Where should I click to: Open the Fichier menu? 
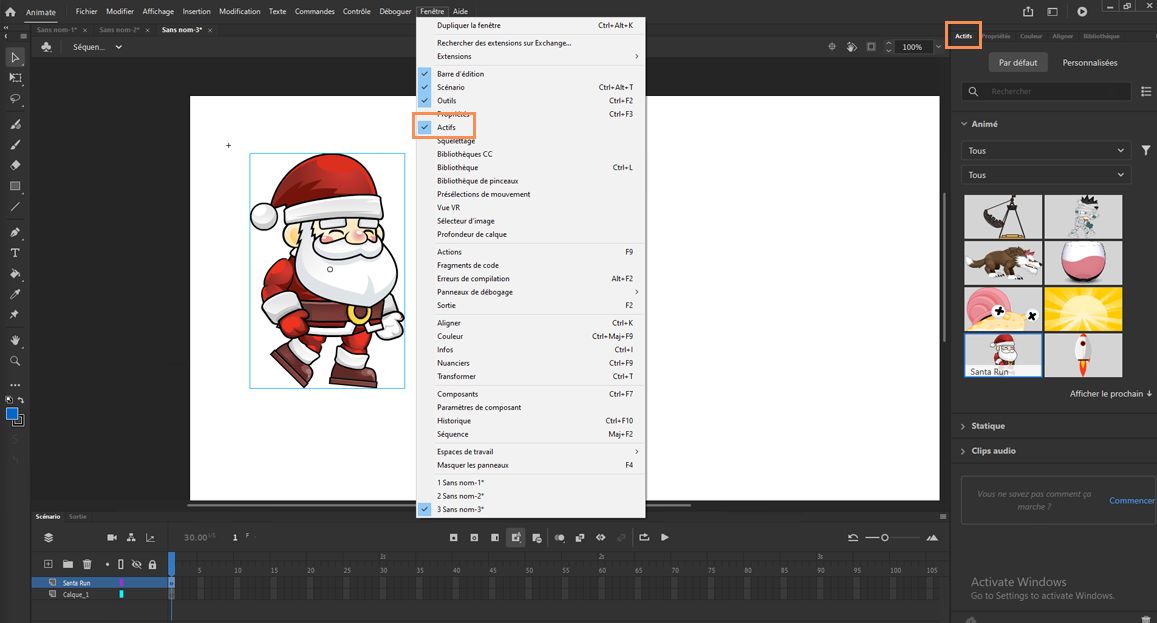[x=86, y=11]
